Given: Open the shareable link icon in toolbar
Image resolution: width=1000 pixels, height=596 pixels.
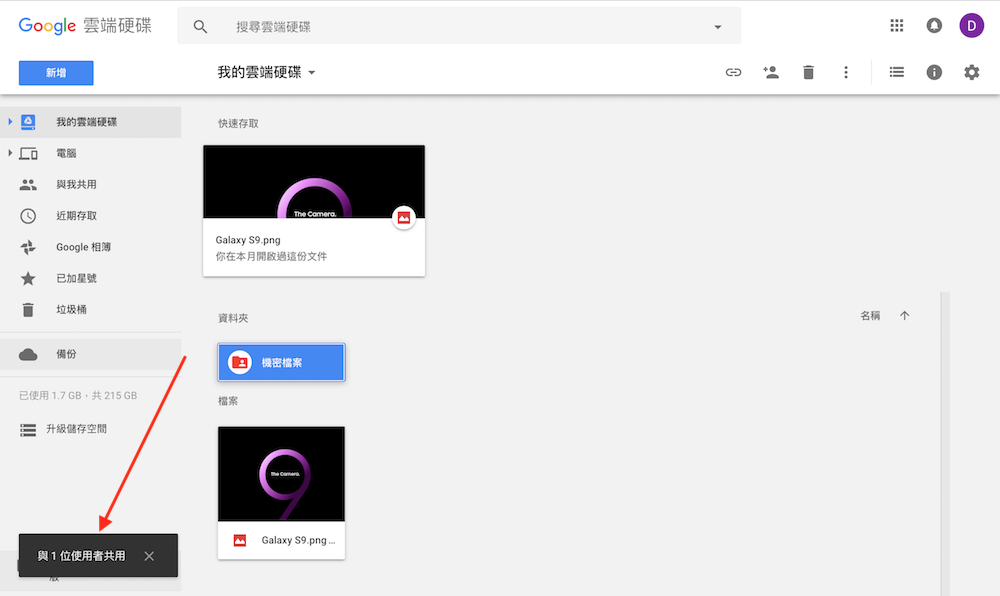Looking at the screenshot, I should tap(733, 72).
